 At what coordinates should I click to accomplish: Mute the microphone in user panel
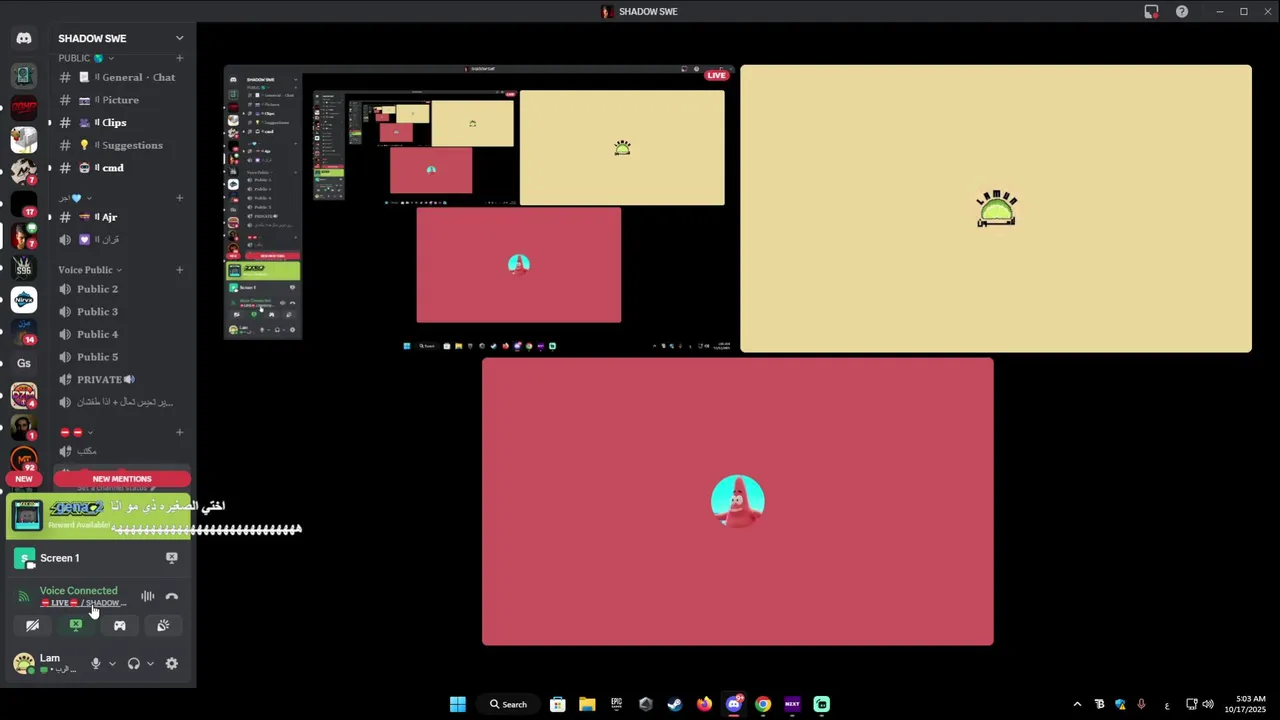coord(96,663)
